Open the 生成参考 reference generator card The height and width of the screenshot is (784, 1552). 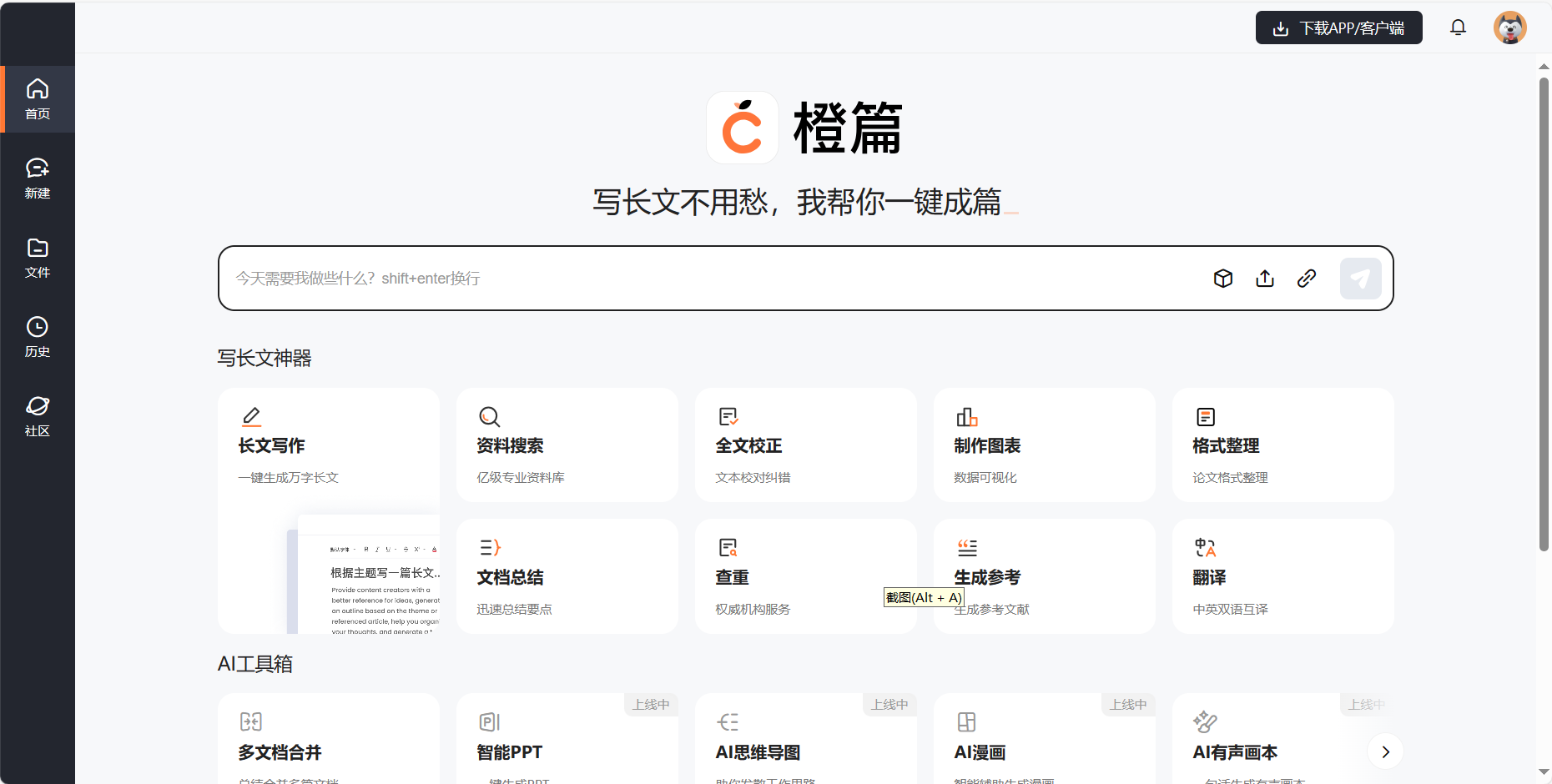coord(1044,575)
